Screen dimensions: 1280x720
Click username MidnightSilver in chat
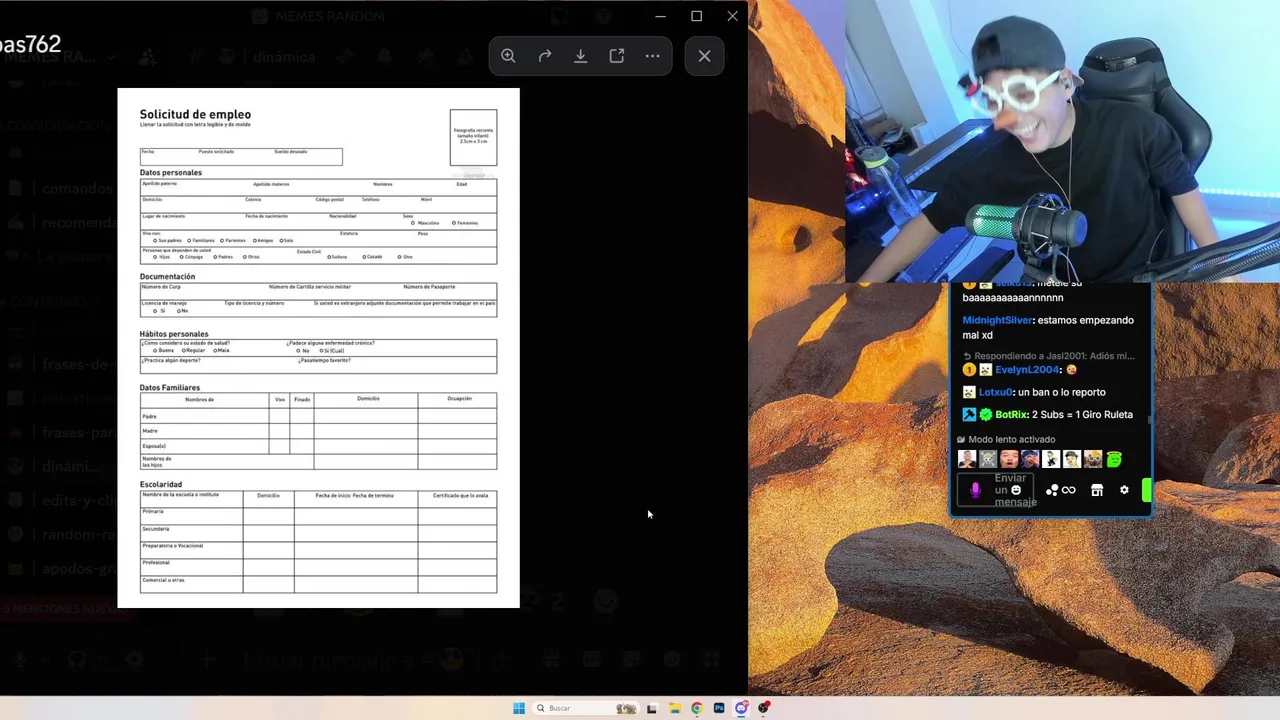(997, 320)
